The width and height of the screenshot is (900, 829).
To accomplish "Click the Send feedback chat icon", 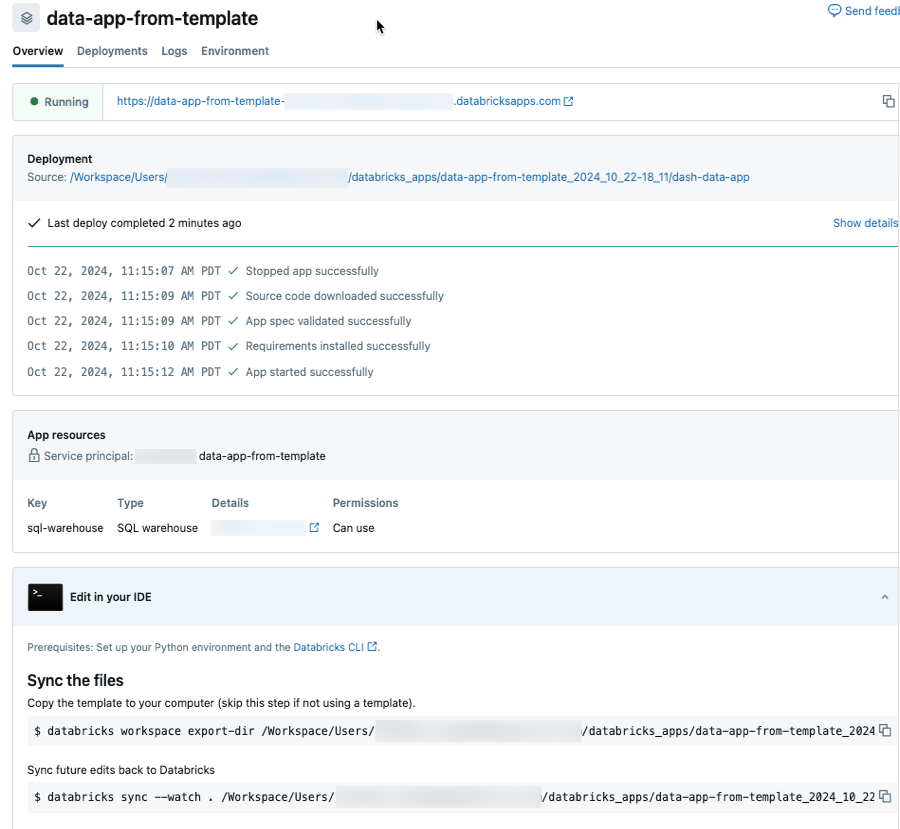I will tap(834, 11).
